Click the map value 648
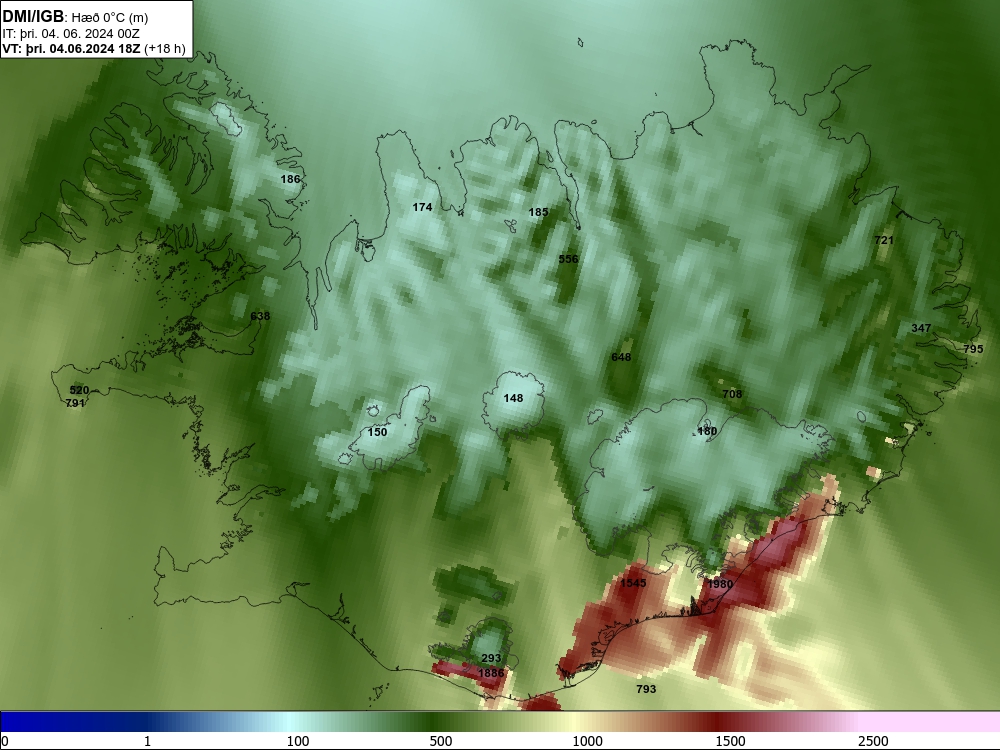The image size is (1000, 750). pyautogui.click(x=621, y=357)
